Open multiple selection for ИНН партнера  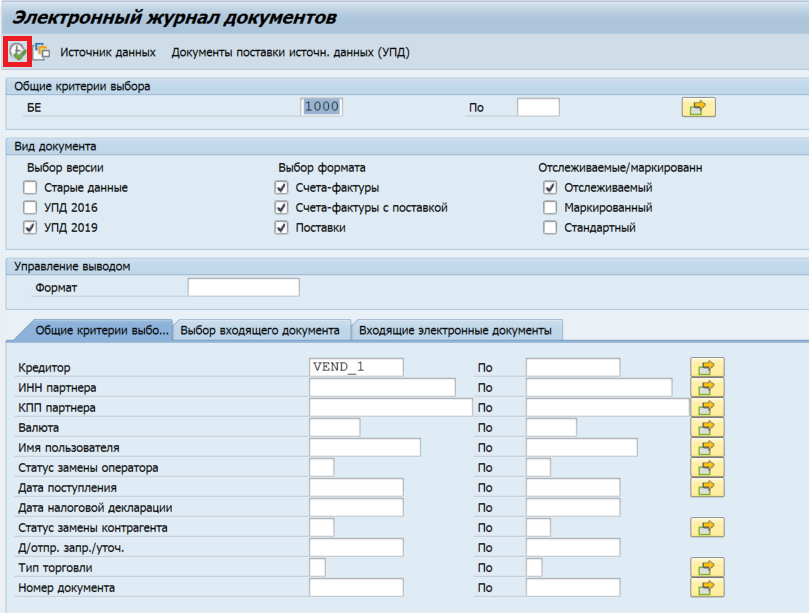point(707,387)
